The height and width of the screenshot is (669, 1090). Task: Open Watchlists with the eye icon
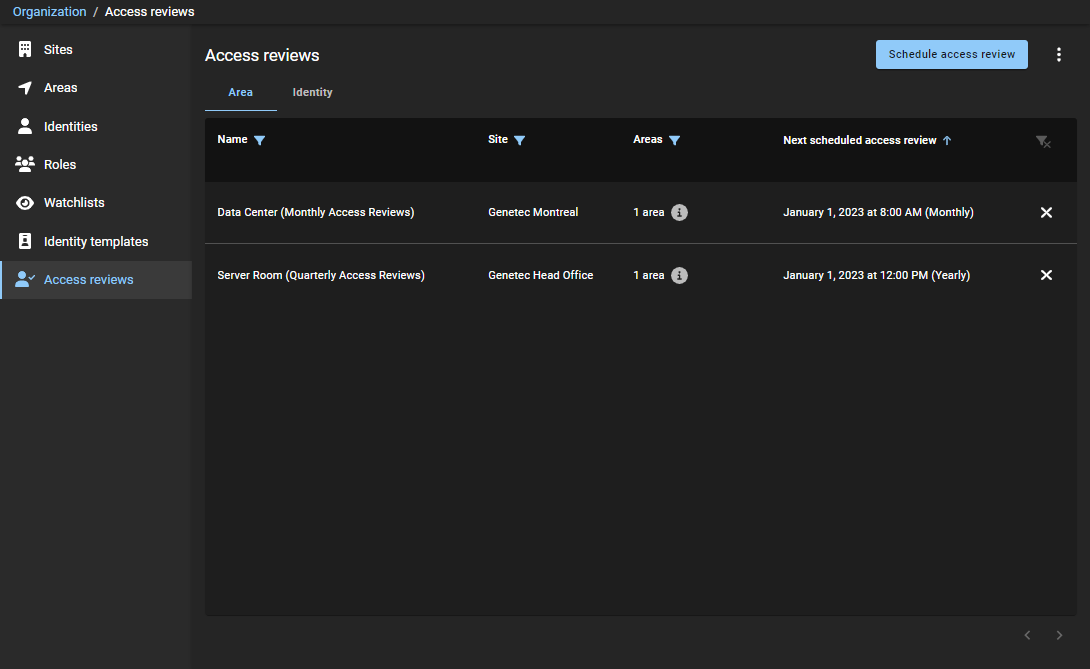(x=26, y=203)
